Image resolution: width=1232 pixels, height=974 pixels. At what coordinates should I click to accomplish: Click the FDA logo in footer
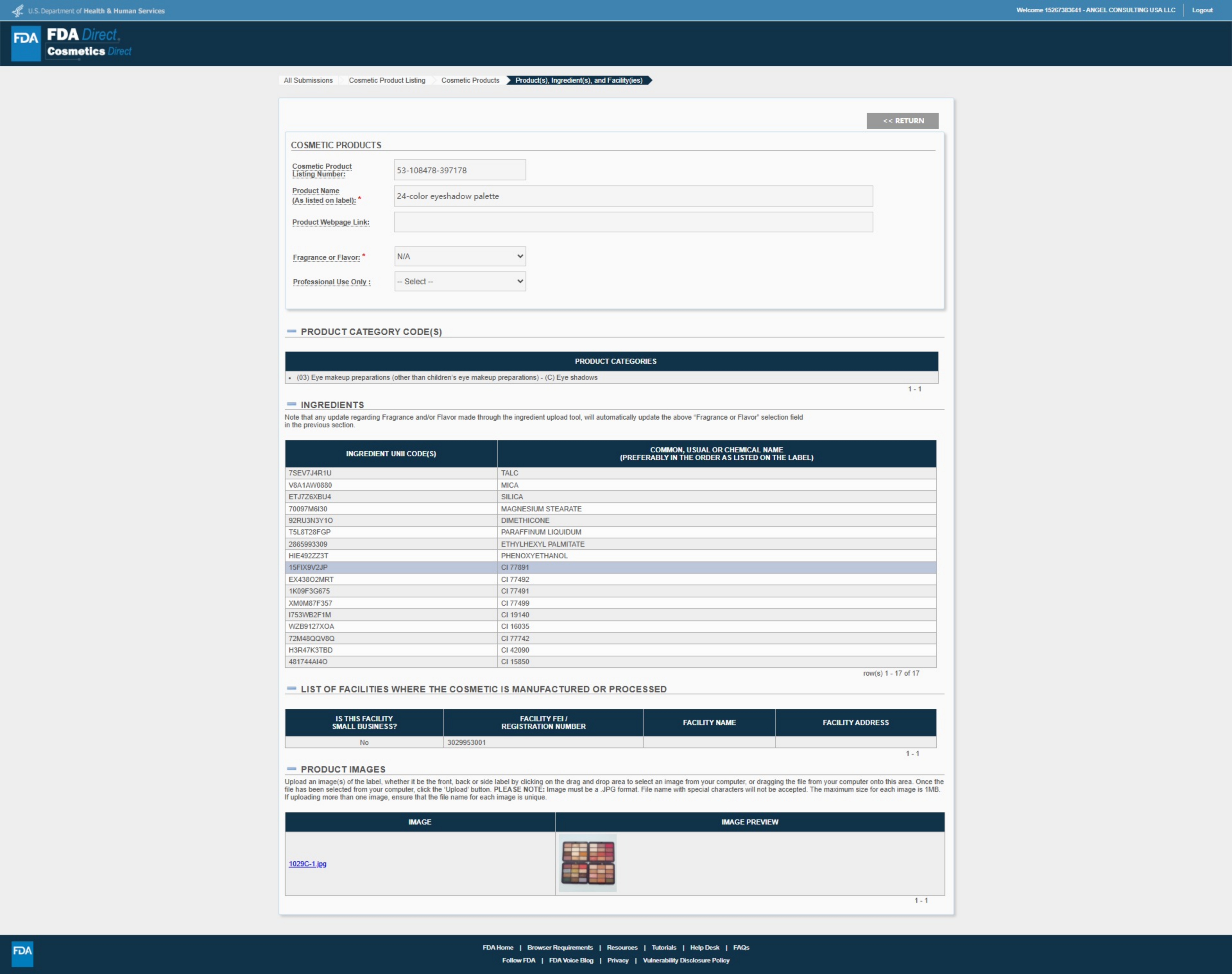22,953
